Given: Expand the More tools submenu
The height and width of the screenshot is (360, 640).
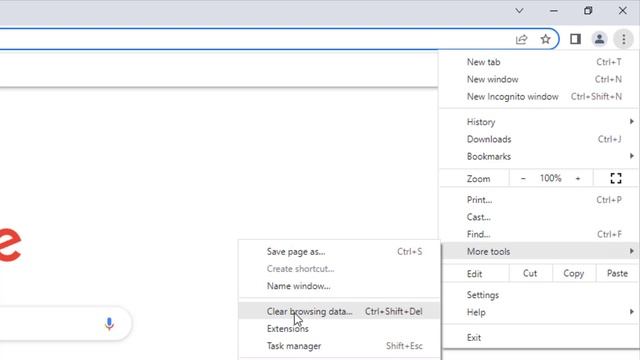Looking at the screenshot, I should [539, 251].
